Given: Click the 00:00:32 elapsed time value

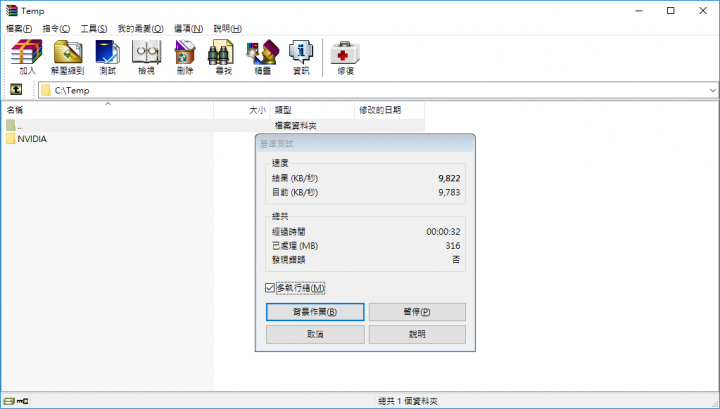Looking at the screenshot, I should pyautogui.click(x=443, y=232).
